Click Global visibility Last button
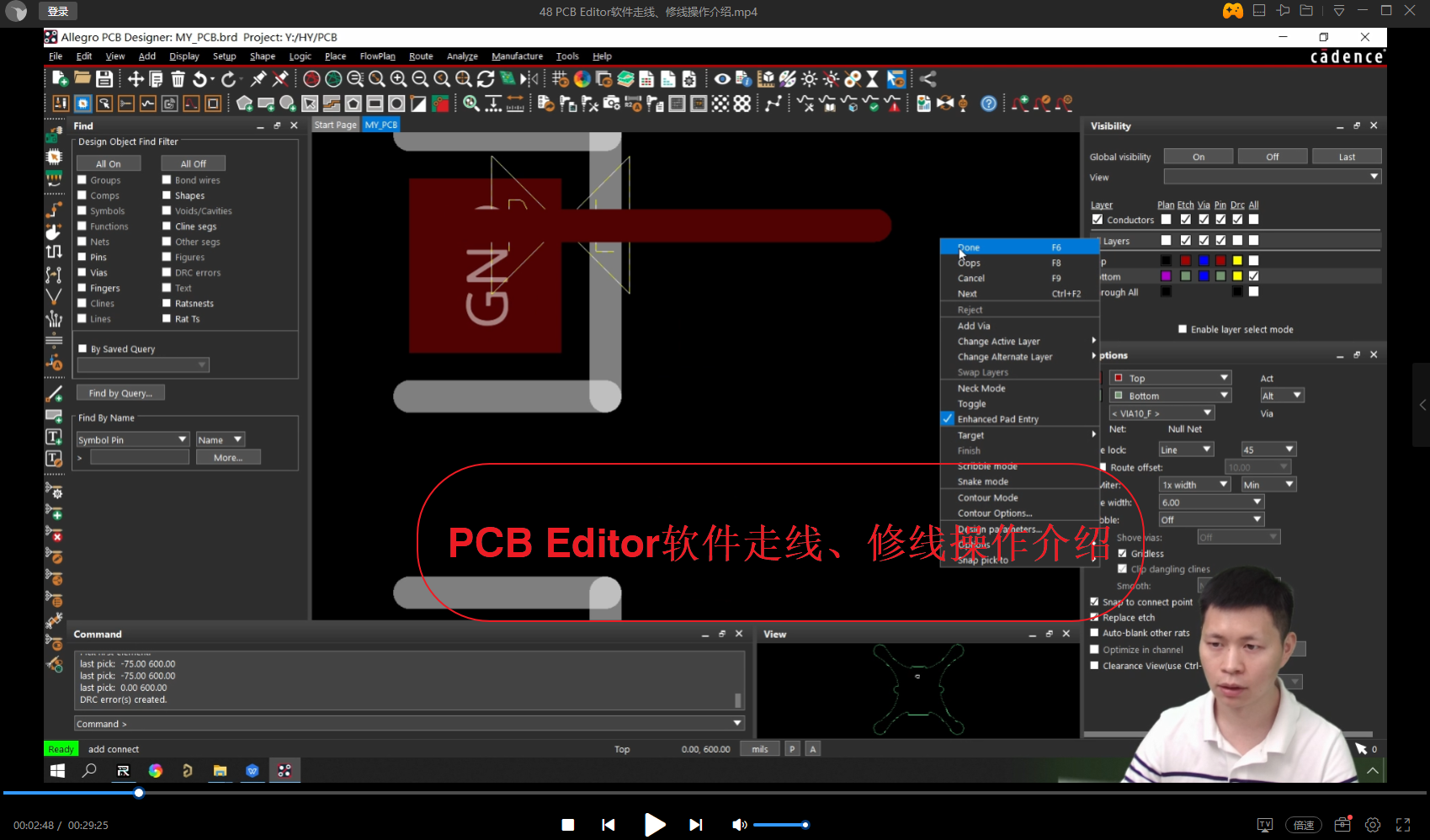 point(1347,157)
